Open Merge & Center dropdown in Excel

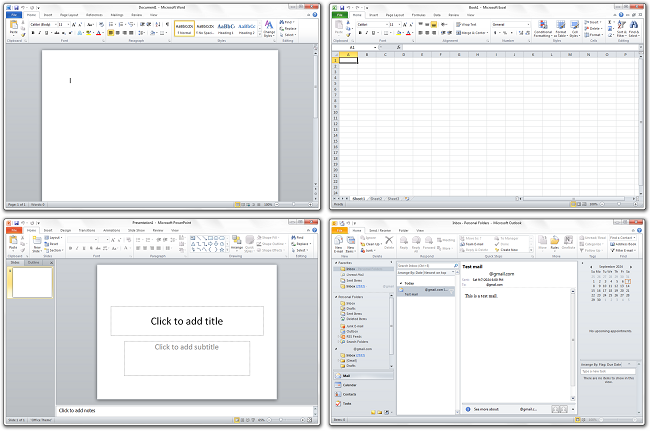[x=488, y=33]
